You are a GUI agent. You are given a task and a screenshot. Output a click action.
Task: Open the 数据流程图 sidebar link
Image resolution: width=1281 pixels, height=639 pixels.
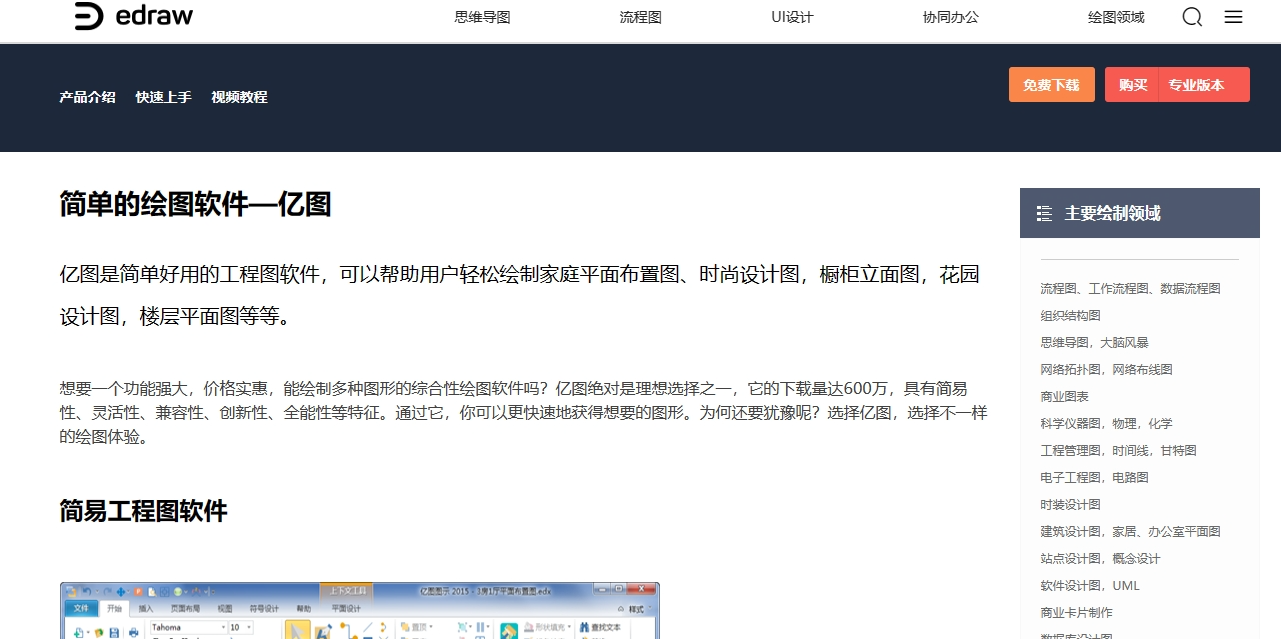(1190, 288)
